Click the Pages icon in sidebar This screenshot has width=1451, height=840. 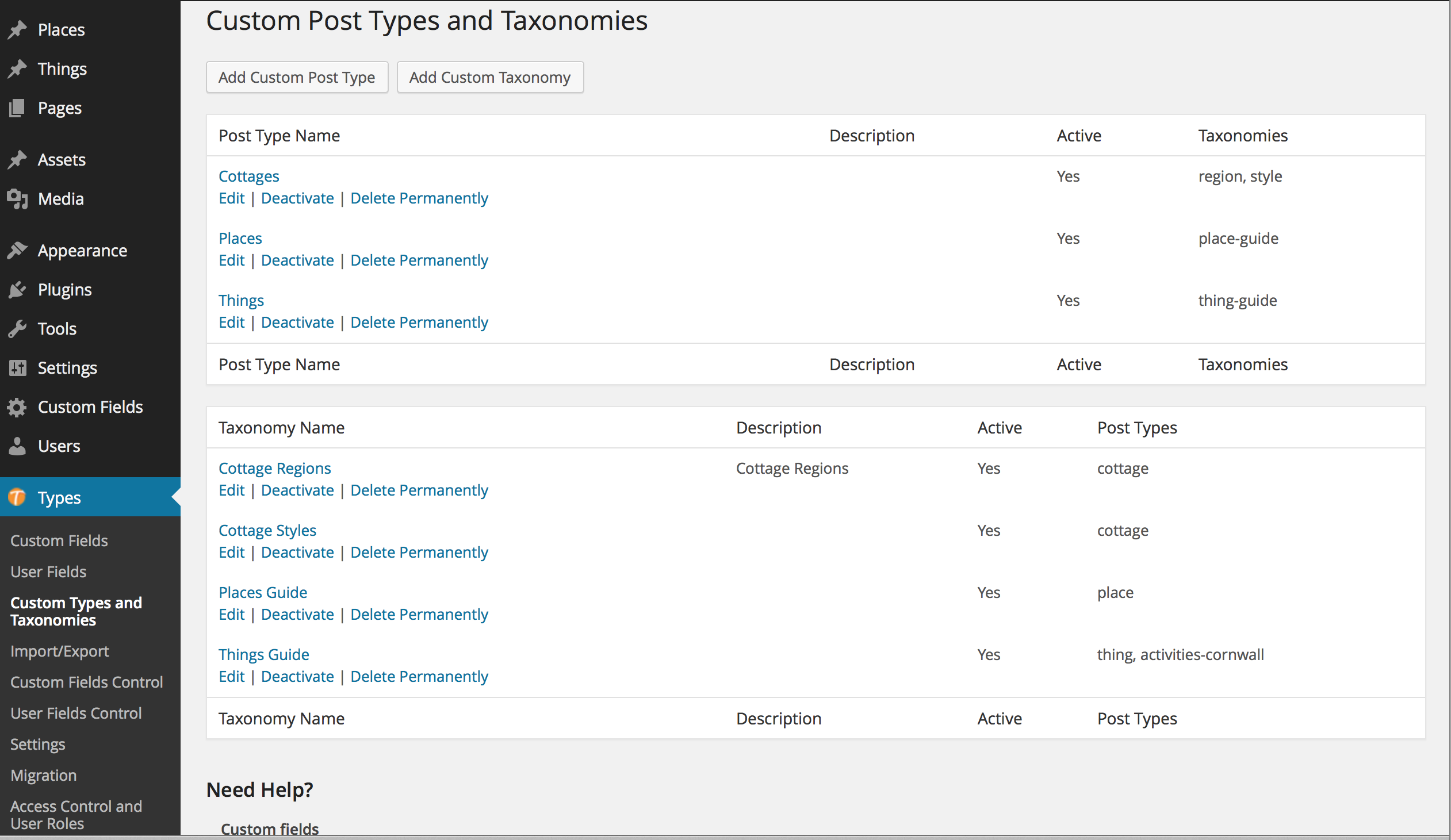coord(17,108)
